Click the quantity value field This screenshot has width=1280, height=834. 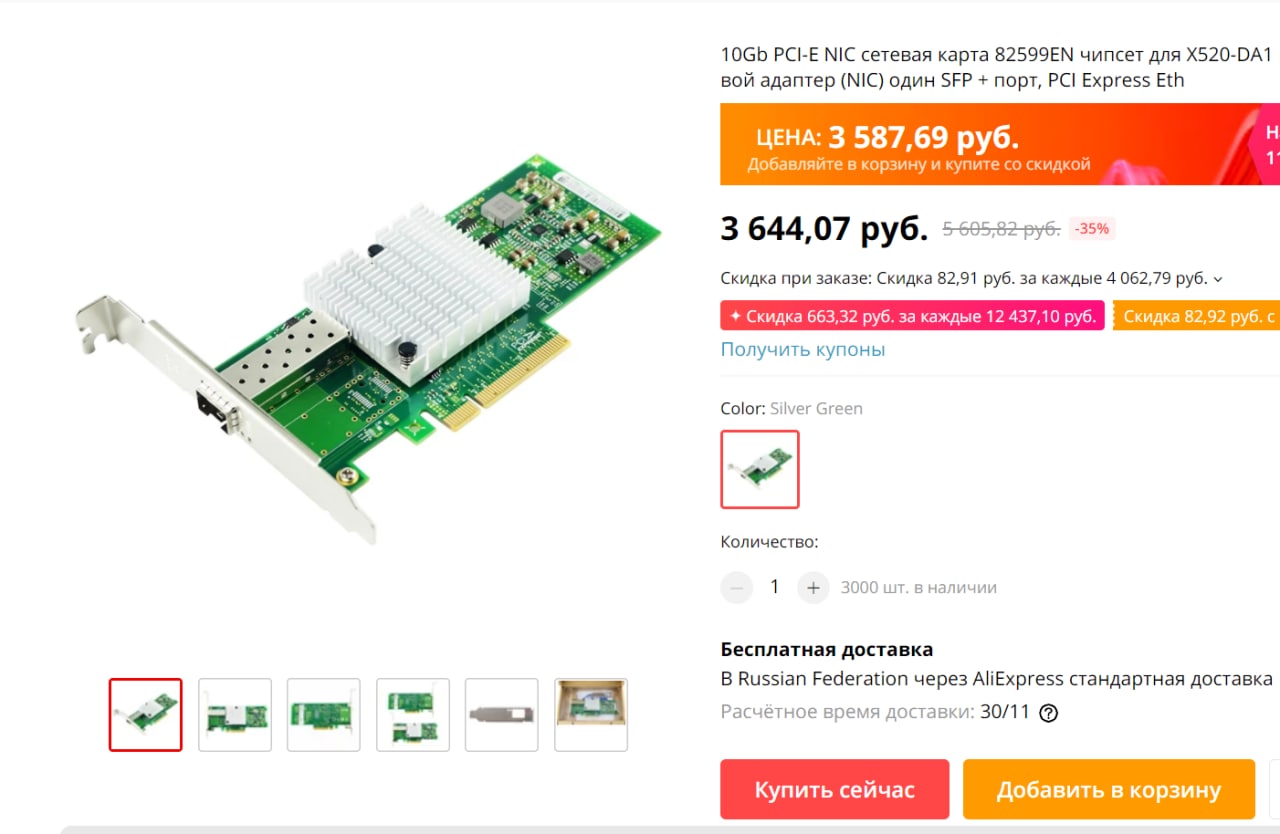click(774, 587)
